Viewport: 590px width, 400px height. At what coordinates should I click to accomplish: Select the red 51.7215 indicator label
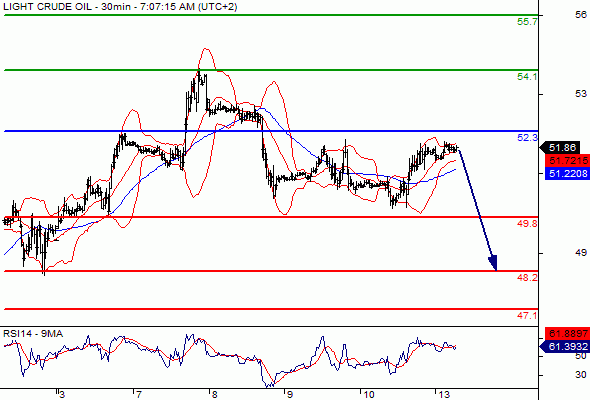[x=567, y=161]
